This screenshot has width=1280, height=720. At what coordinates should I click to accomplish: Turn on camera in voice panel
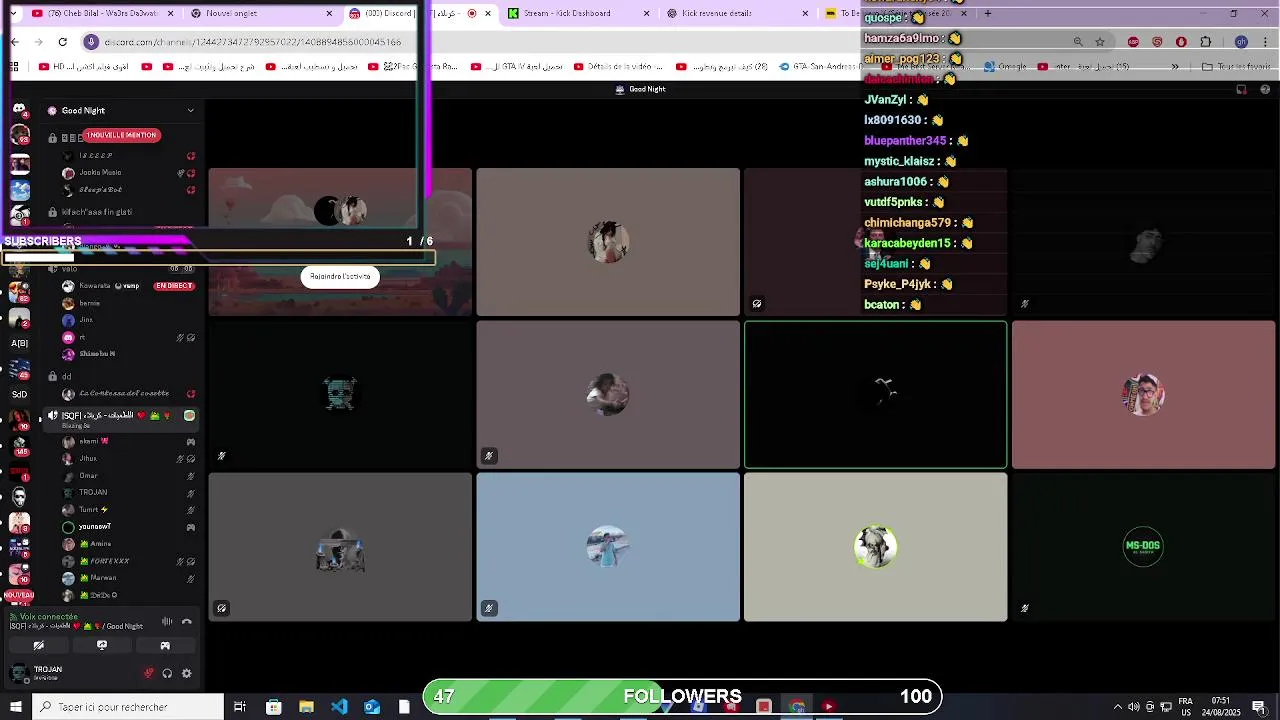(x=38, y=646)
